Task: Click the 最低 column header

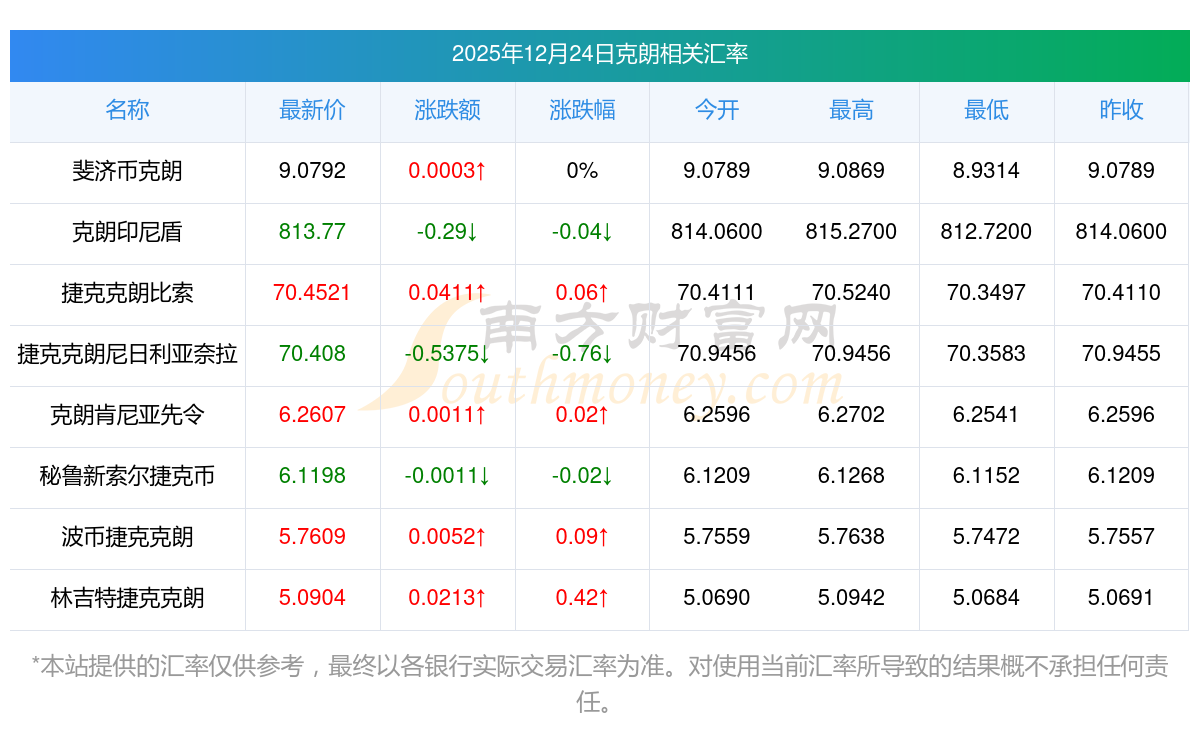Action: pyautogui.click(x=986, y=110)
